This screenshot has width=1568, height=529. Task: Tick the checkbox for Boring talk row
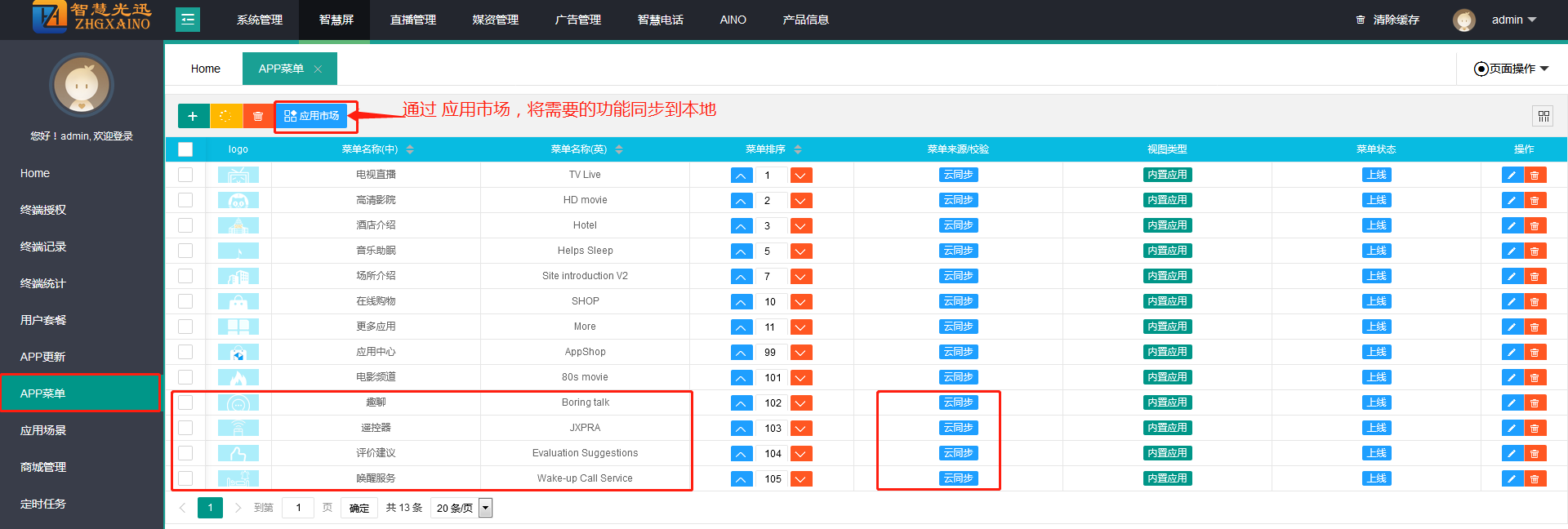(185, 402)
